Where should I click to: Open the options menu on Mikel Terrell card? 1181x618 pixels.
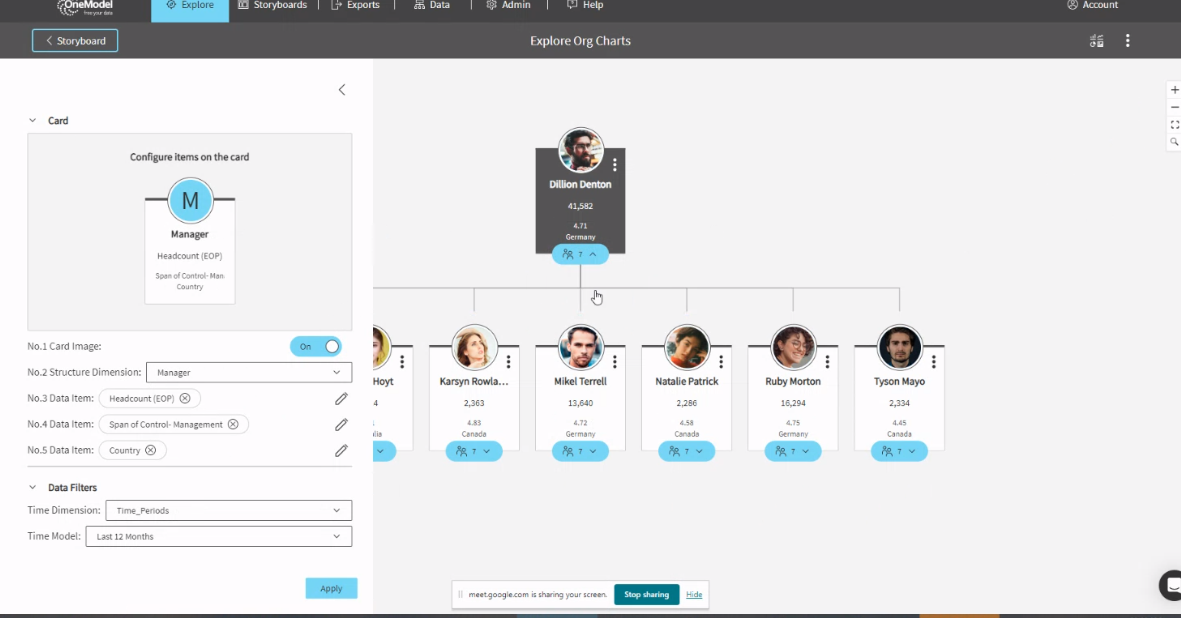(615, 362)
